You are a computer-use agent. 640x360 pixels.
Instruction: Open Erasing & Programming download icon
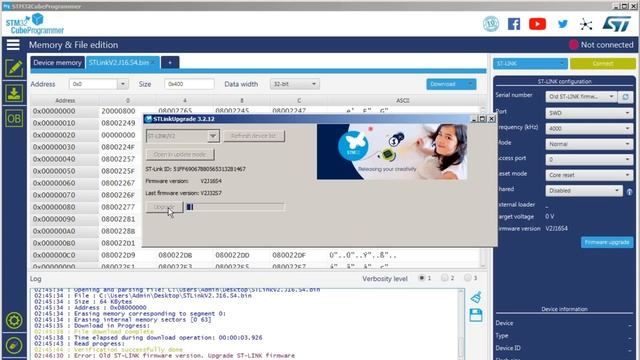coord(14,93)
